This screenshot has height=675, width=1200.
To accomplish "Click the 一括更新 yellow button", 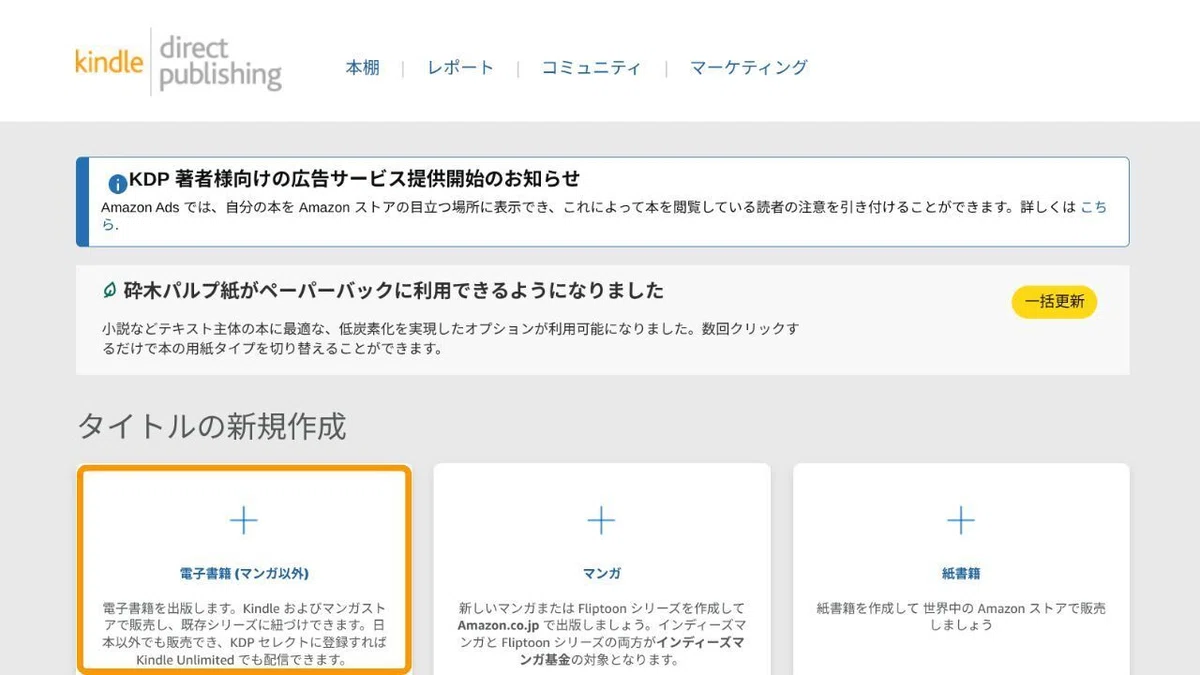I will tap(1054, 302).
